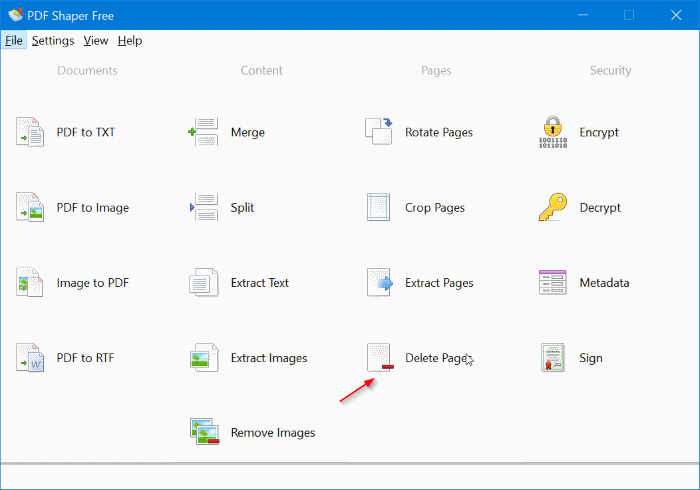The height and width of the screenshot is (490, 700).
Task: Choose the Rotate Pages label
Action: pos(439,133)
